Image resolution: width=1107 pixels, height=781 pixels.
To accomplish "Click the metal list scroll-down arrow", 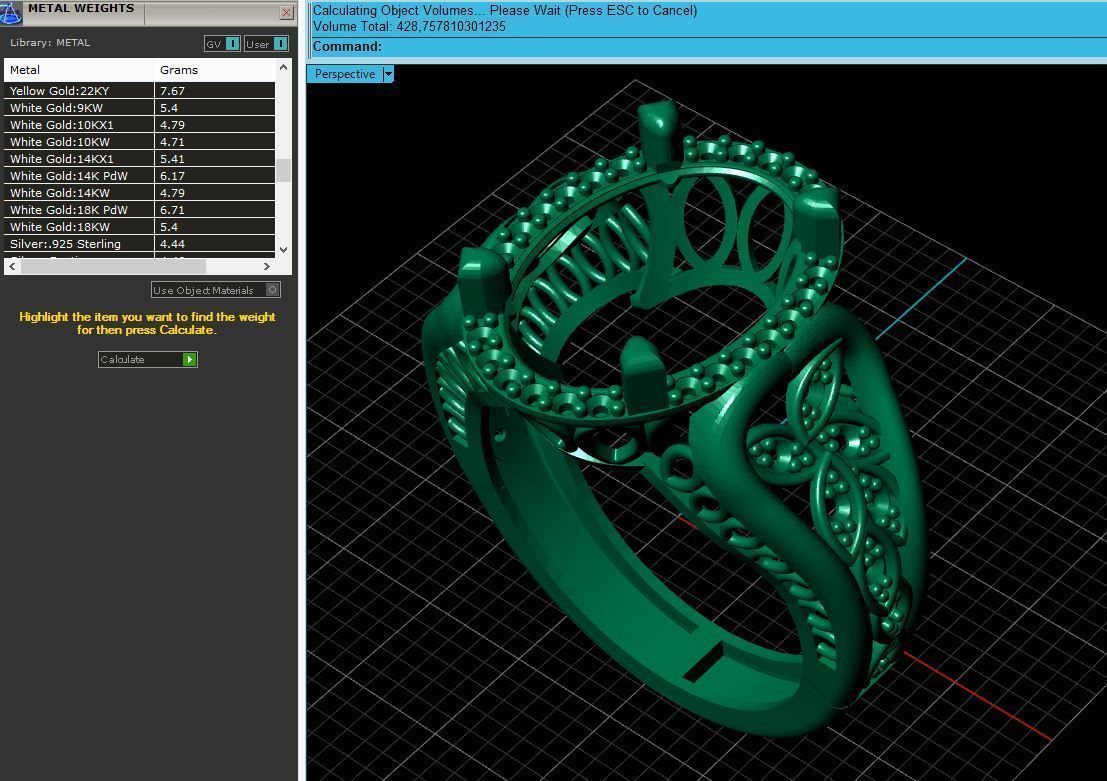I will [283, 249].
